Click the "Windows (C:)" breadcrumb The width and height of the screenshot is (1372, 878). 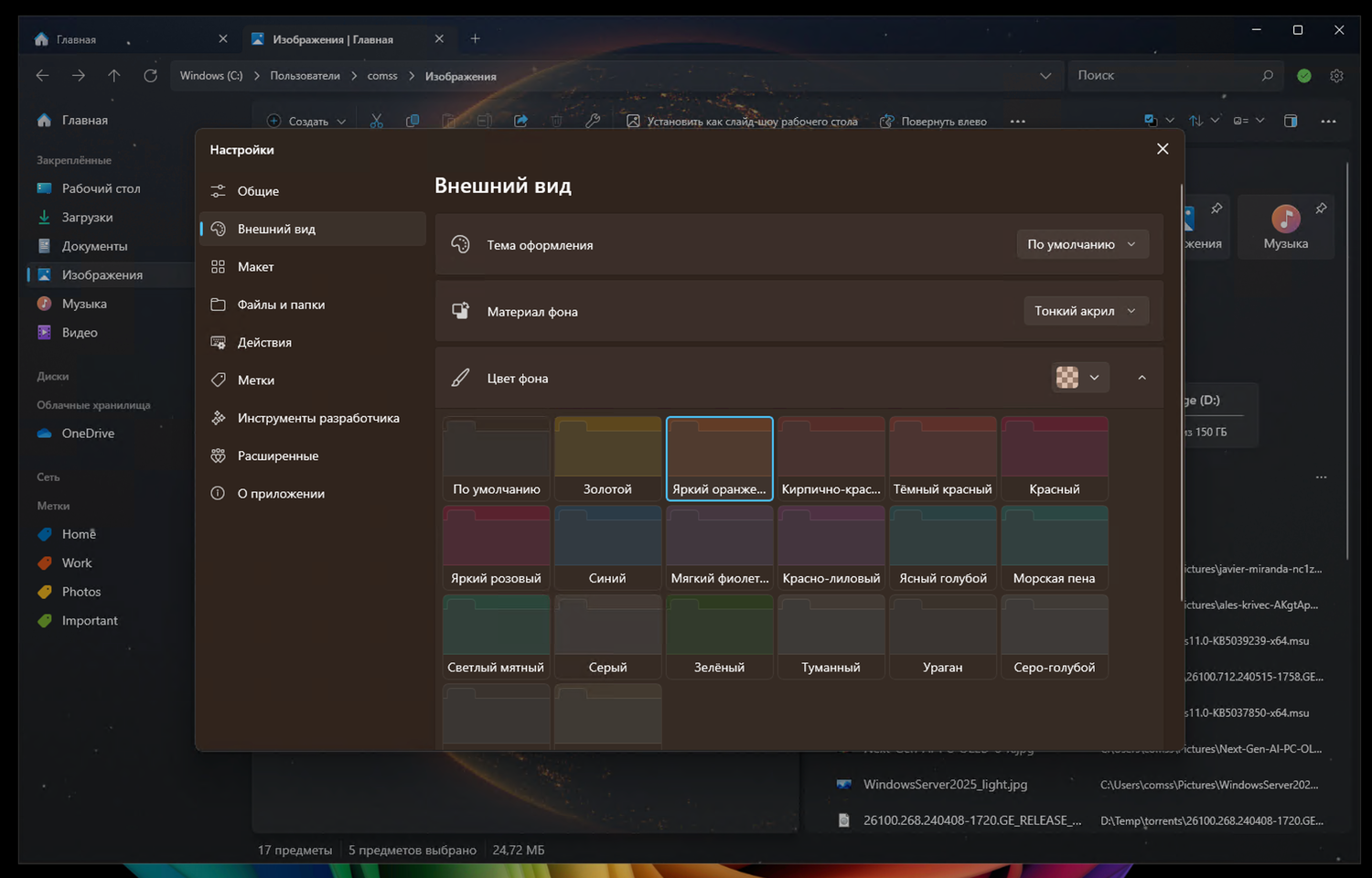pos(211,76)
